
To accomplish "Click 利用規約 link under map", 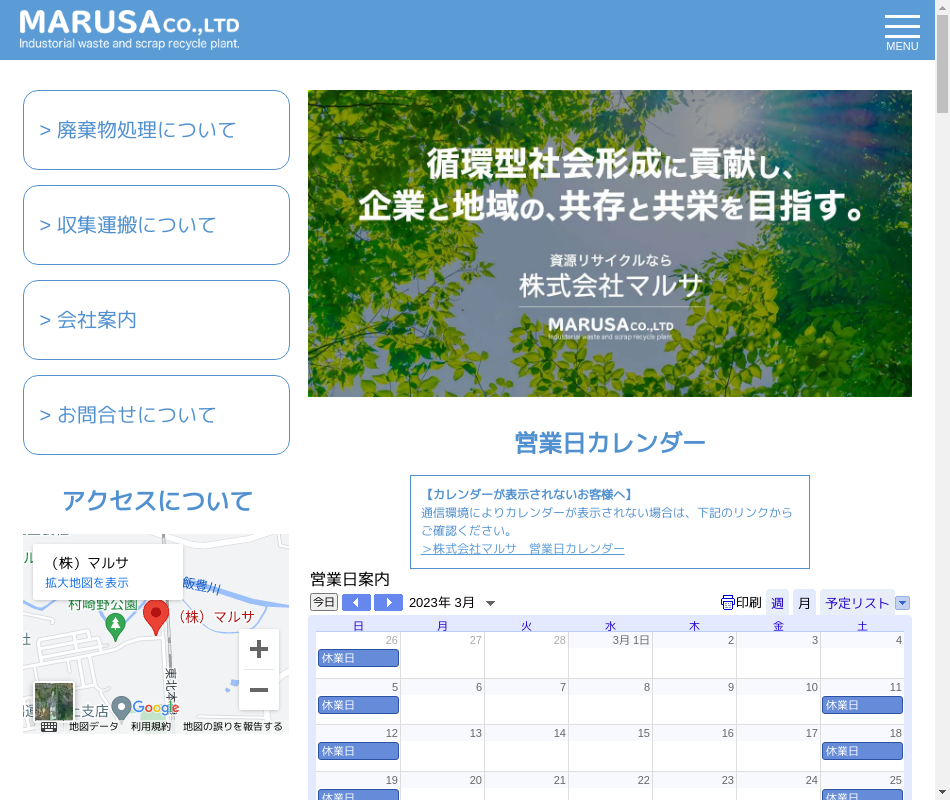I will coord(151,727).
